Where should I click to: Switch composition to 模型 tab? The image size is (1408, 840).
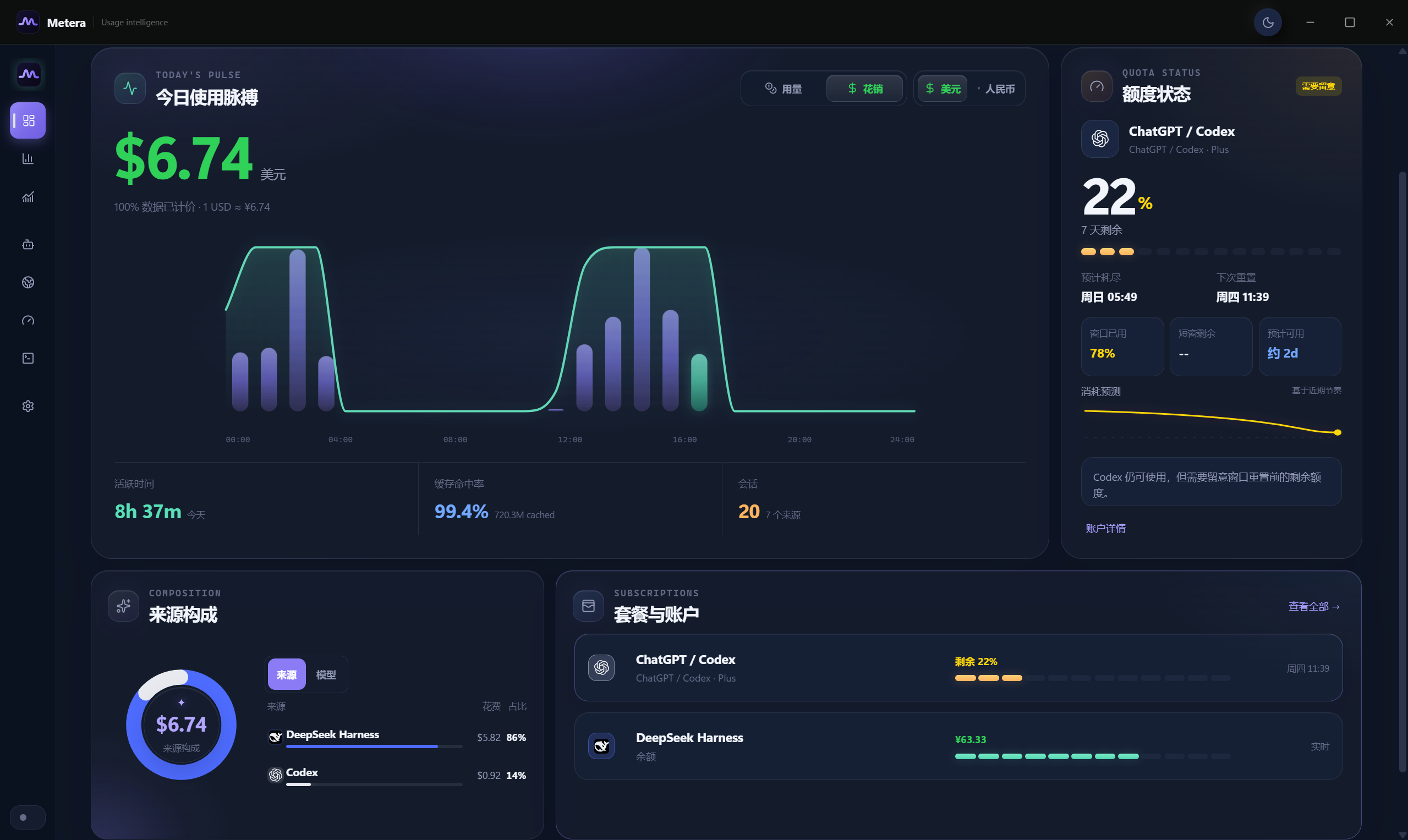tap(326, 675)
